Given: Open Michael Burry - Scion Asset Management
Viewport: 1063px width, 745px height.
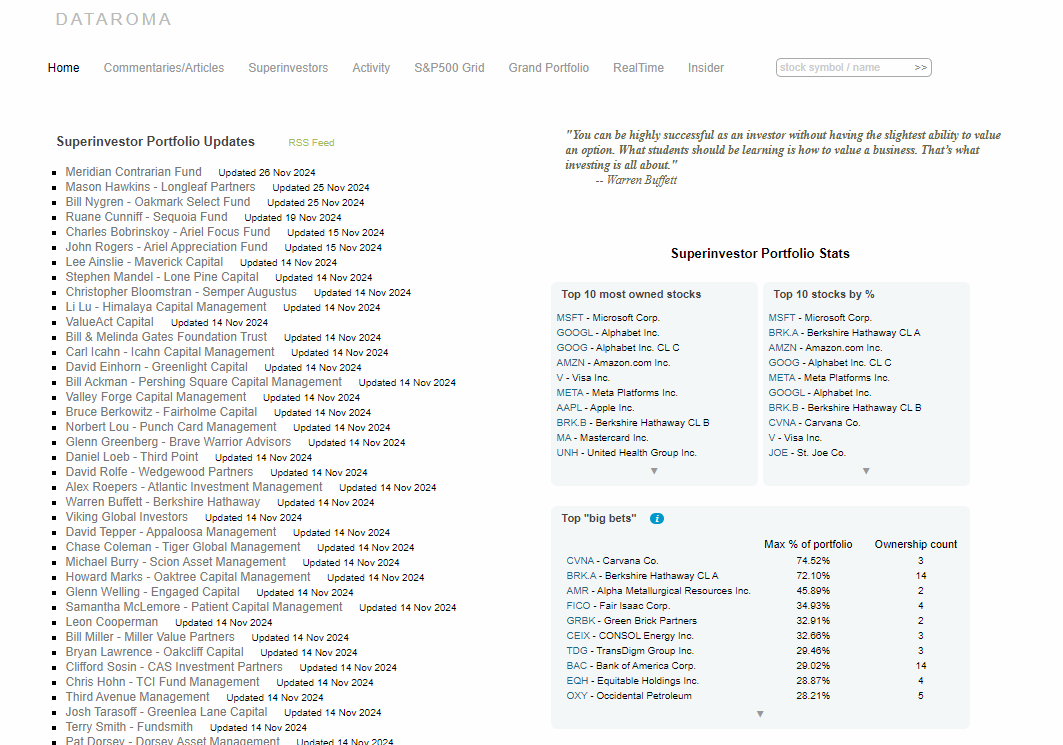Looking at the screenshot, I should [176, 562].
